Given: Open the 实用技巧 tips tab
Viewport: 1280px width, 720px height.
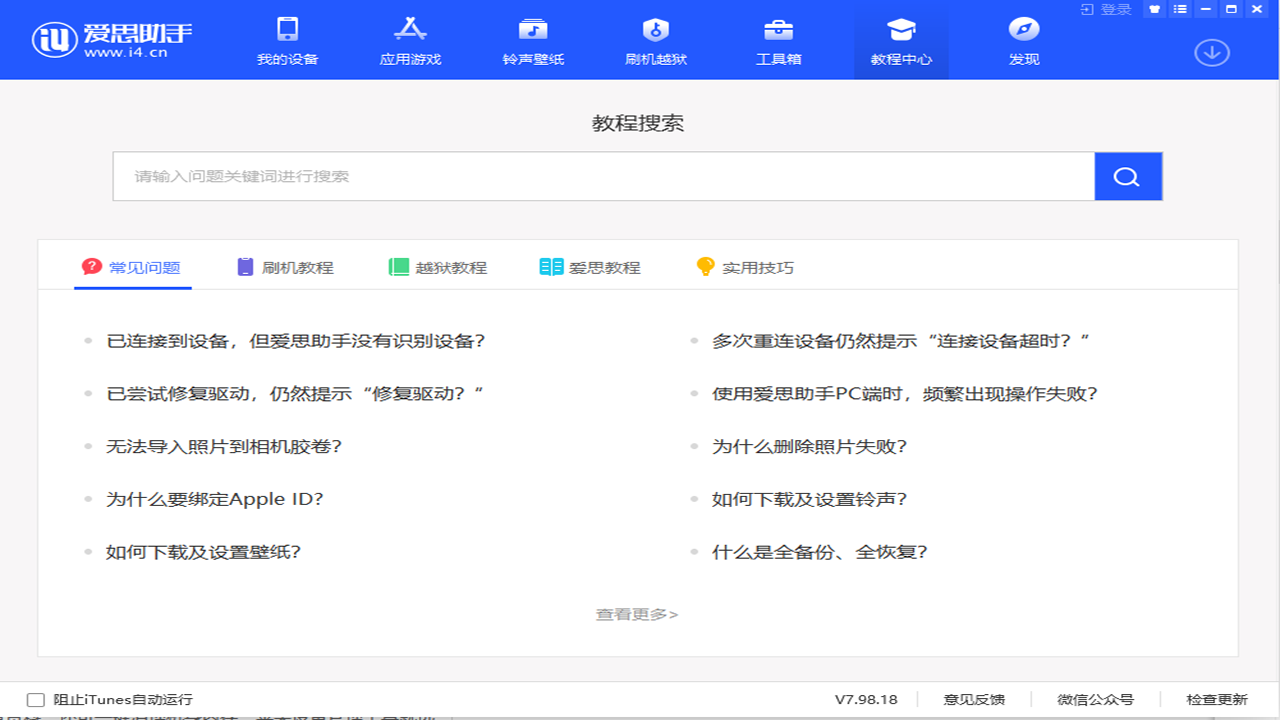Looking at the screenshot, I should tap(745, 267).
